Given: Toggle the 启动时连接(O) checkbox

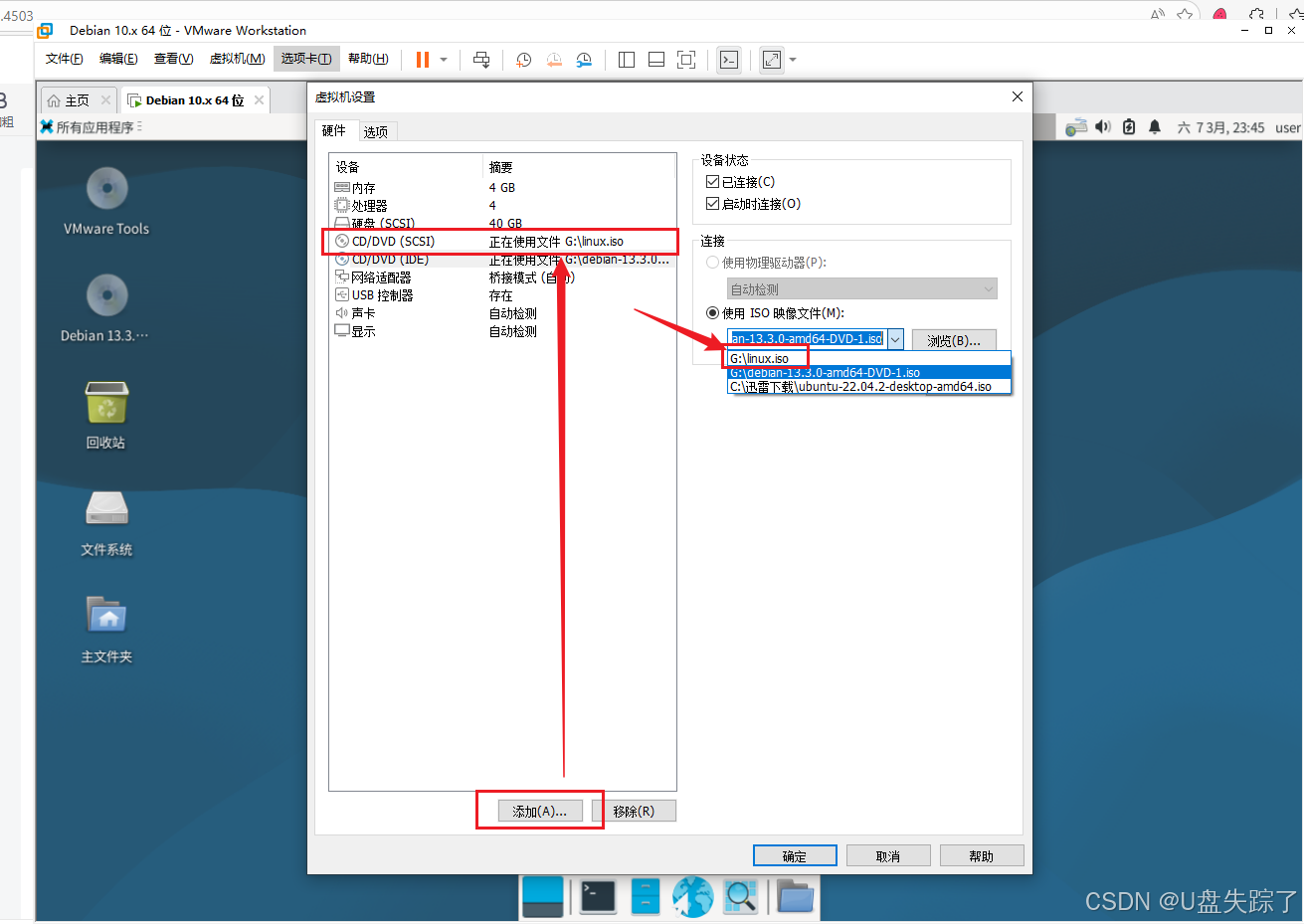Looking at the screenshot, I should coord(712,203).
